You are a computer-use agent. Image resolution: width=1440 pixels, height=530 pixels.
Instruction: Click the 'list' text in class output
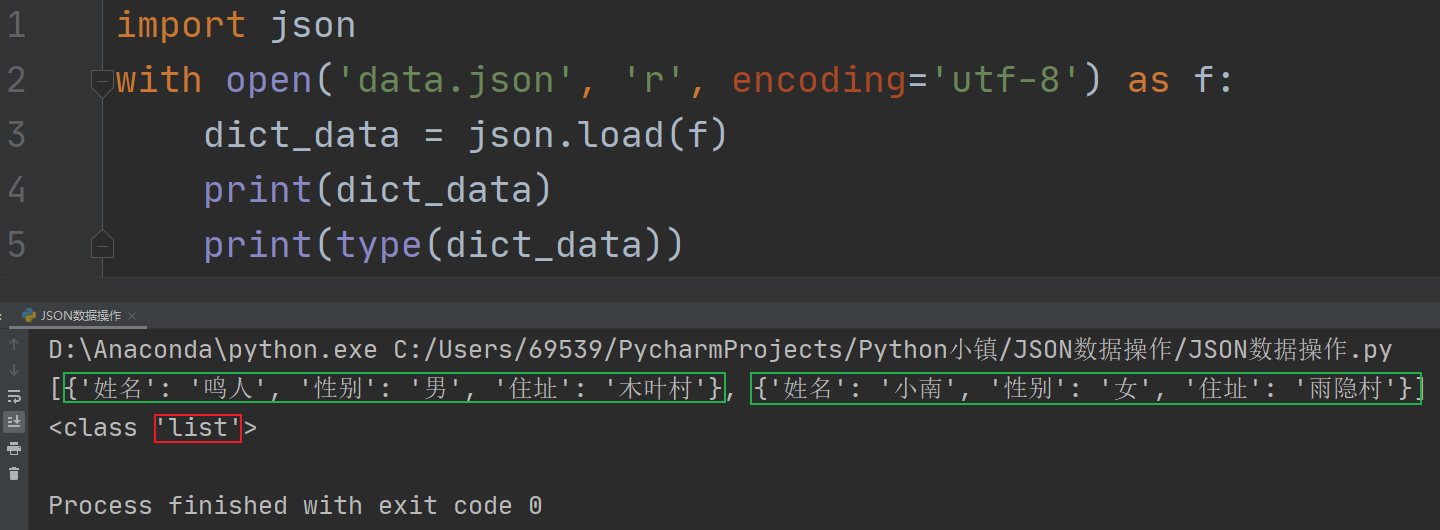pos(198,428)
